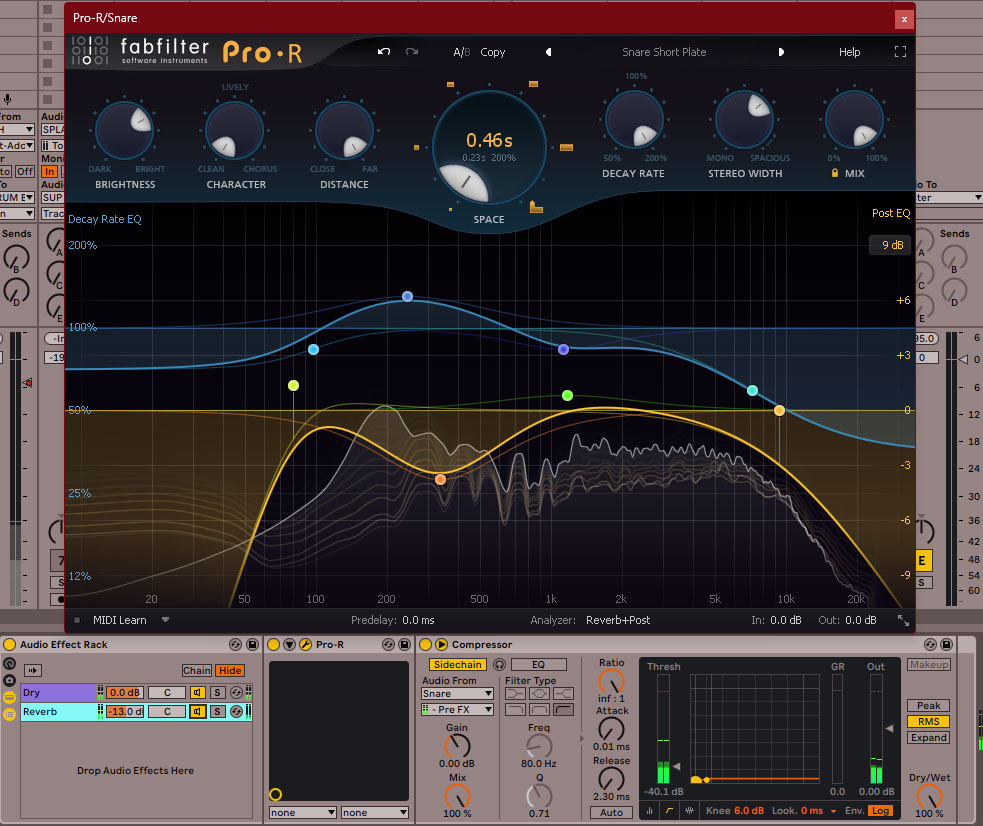The image size is (983, 826).
Task: Click the Copy button in Pro-R
Action: coord(492,52)
